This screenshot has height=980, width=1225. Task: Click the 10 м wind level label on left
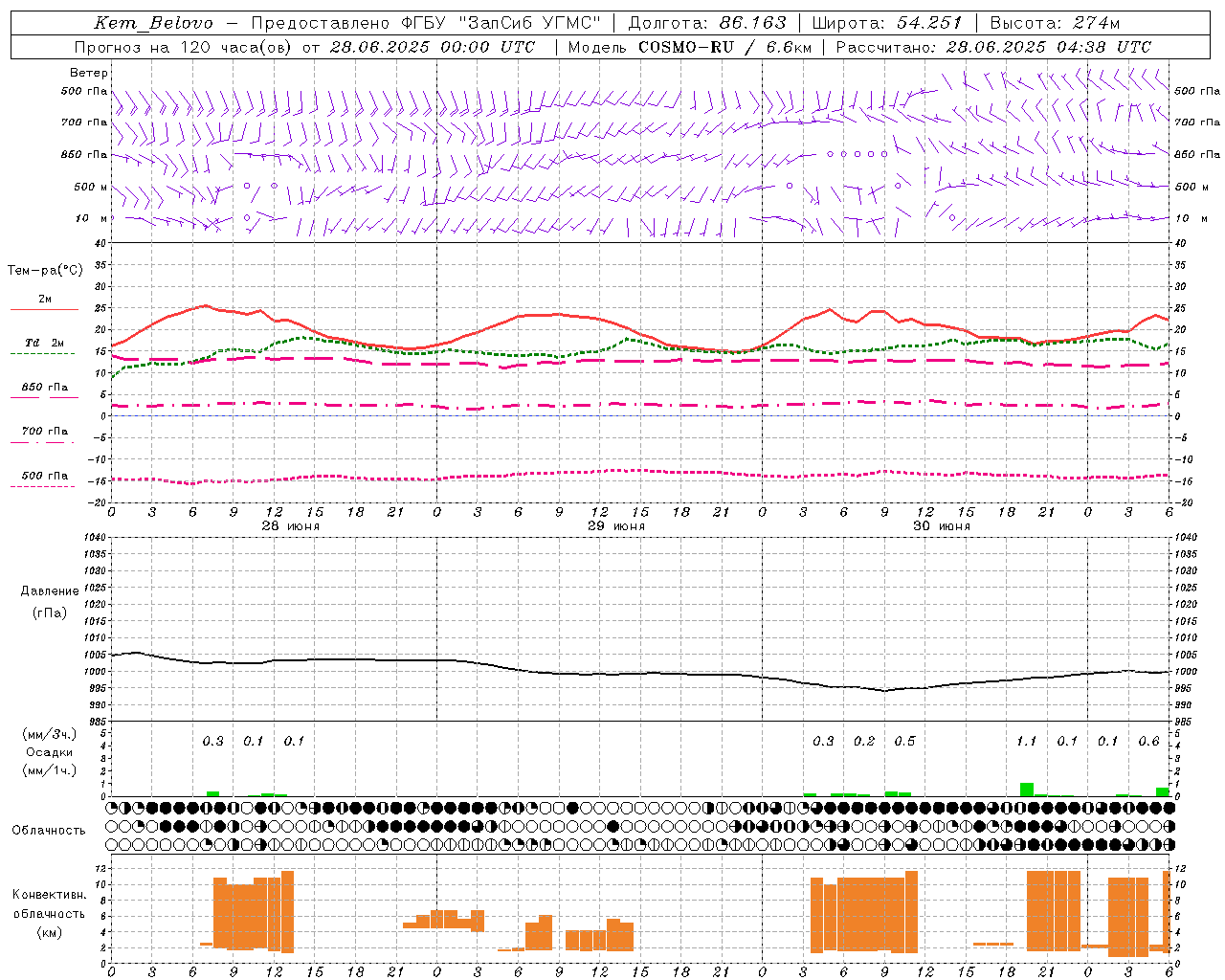click(91, 218)
